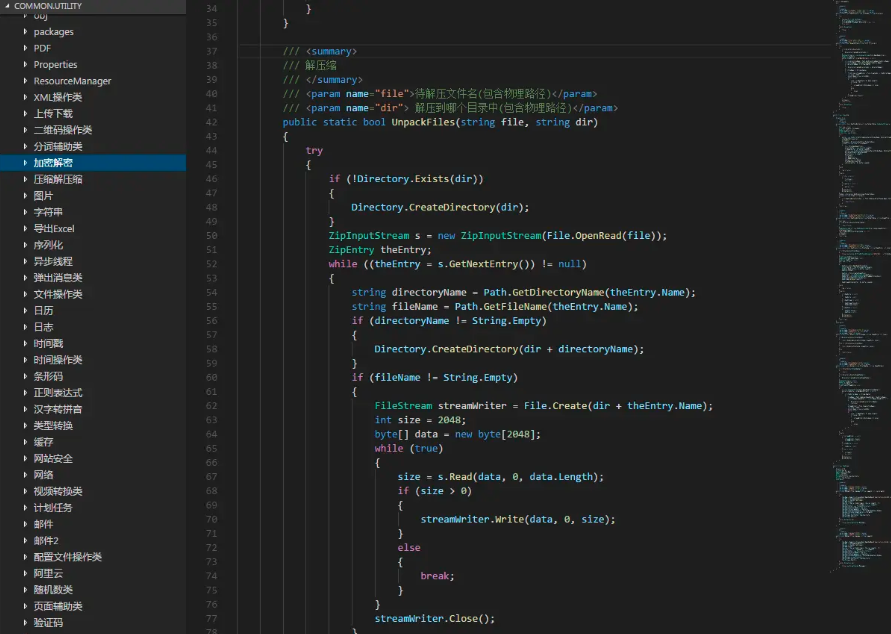The width and height of the screenshot is (891, 634).
Task: Click the highlighted 加密解密 folder
Action: tap(53, 163)
